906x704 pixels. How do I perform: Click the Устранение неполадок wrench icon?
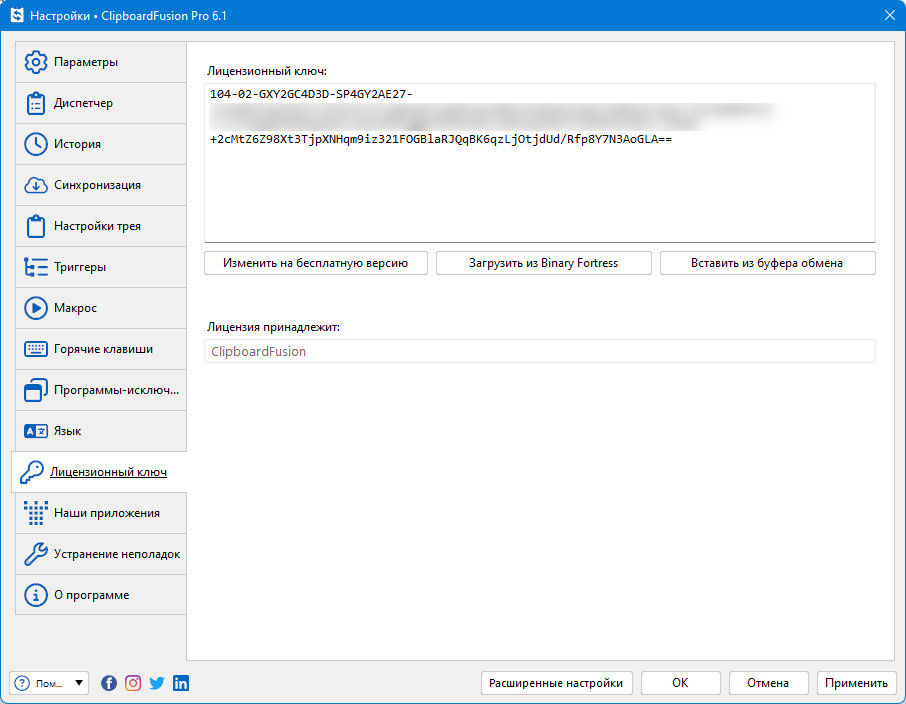click(x=36, y=554)
